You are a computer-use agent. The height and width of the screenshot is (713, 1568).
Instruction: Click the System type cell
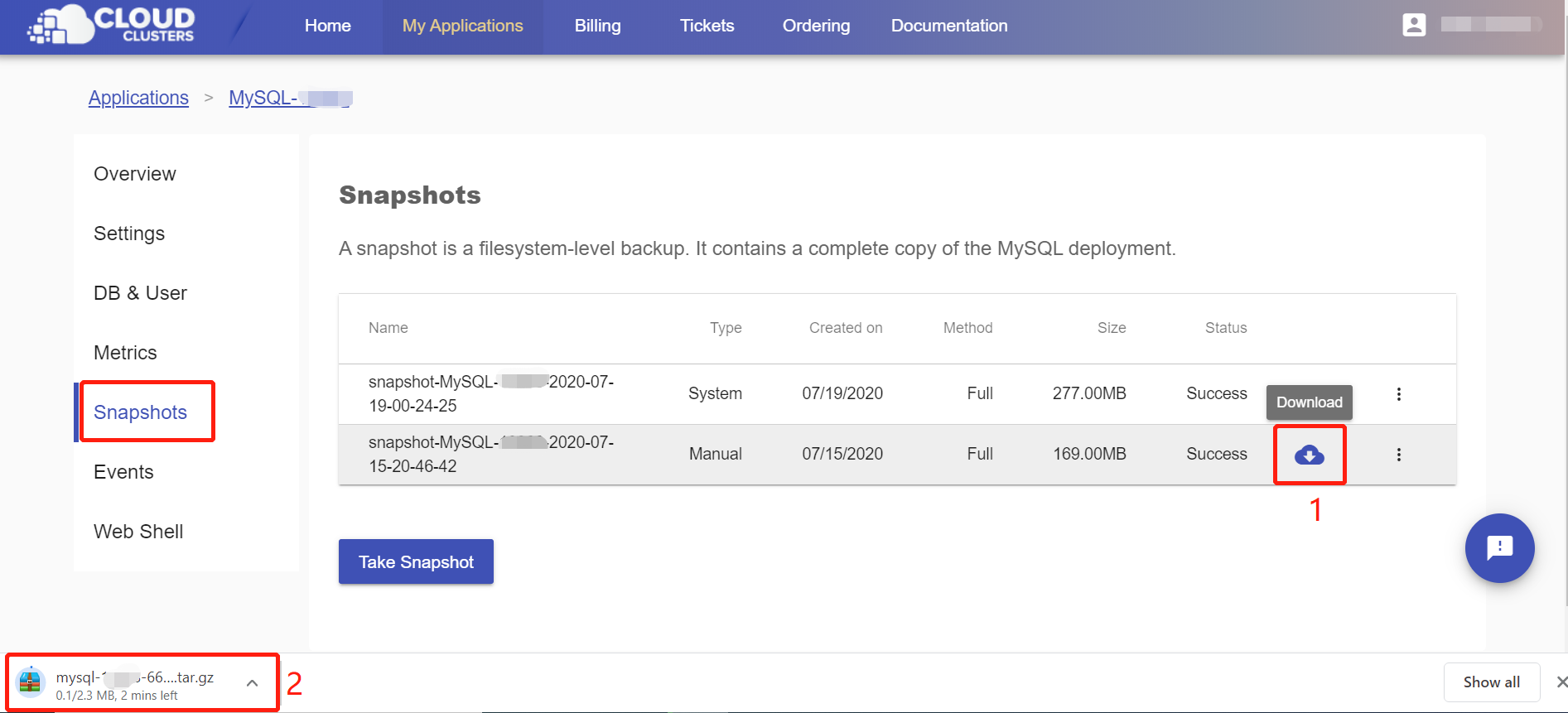[715, 393]
